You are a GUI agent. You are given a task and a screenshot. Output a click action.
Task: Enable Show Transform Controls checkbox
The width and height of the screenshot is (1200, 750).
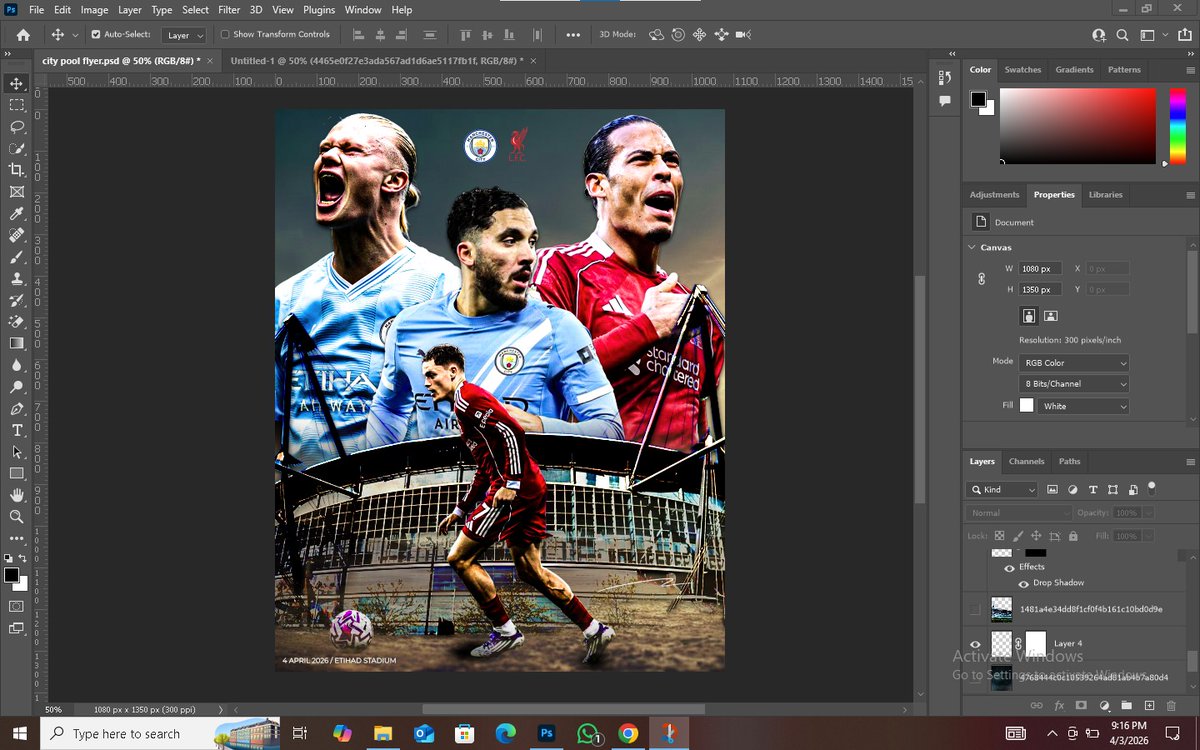(x=225, y=34)
